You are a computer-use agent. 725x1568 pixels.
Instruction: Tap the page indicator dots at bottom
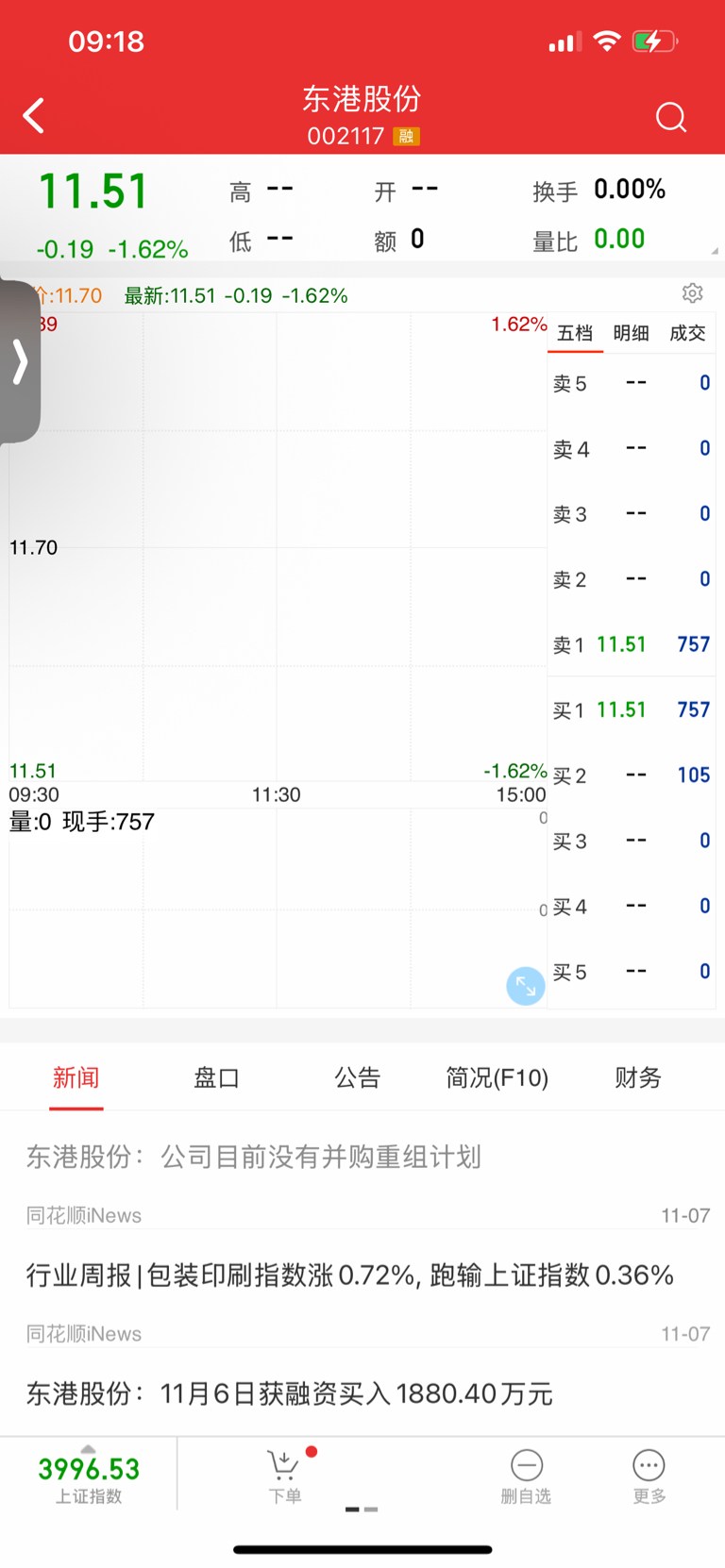pyautogui.click(x=362, y=1510)
